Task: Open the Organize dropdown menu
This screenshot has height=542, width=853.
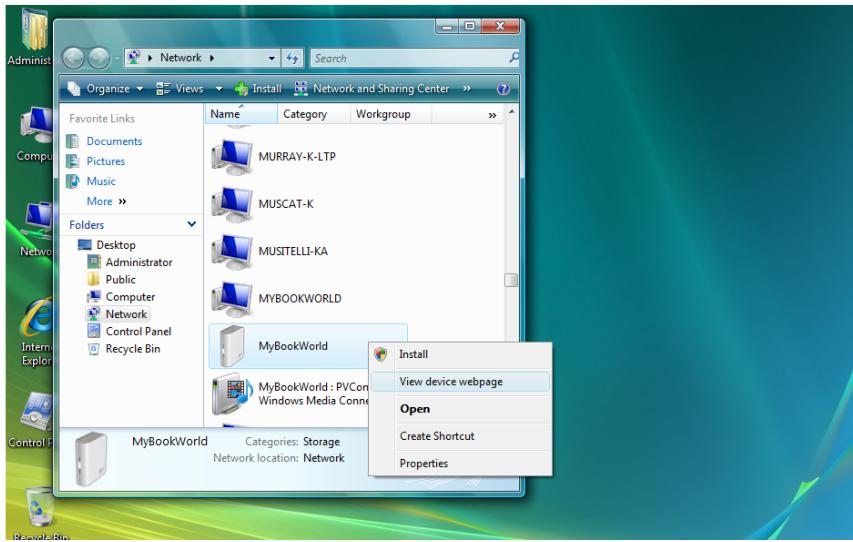Action: (x=106, y=89)
